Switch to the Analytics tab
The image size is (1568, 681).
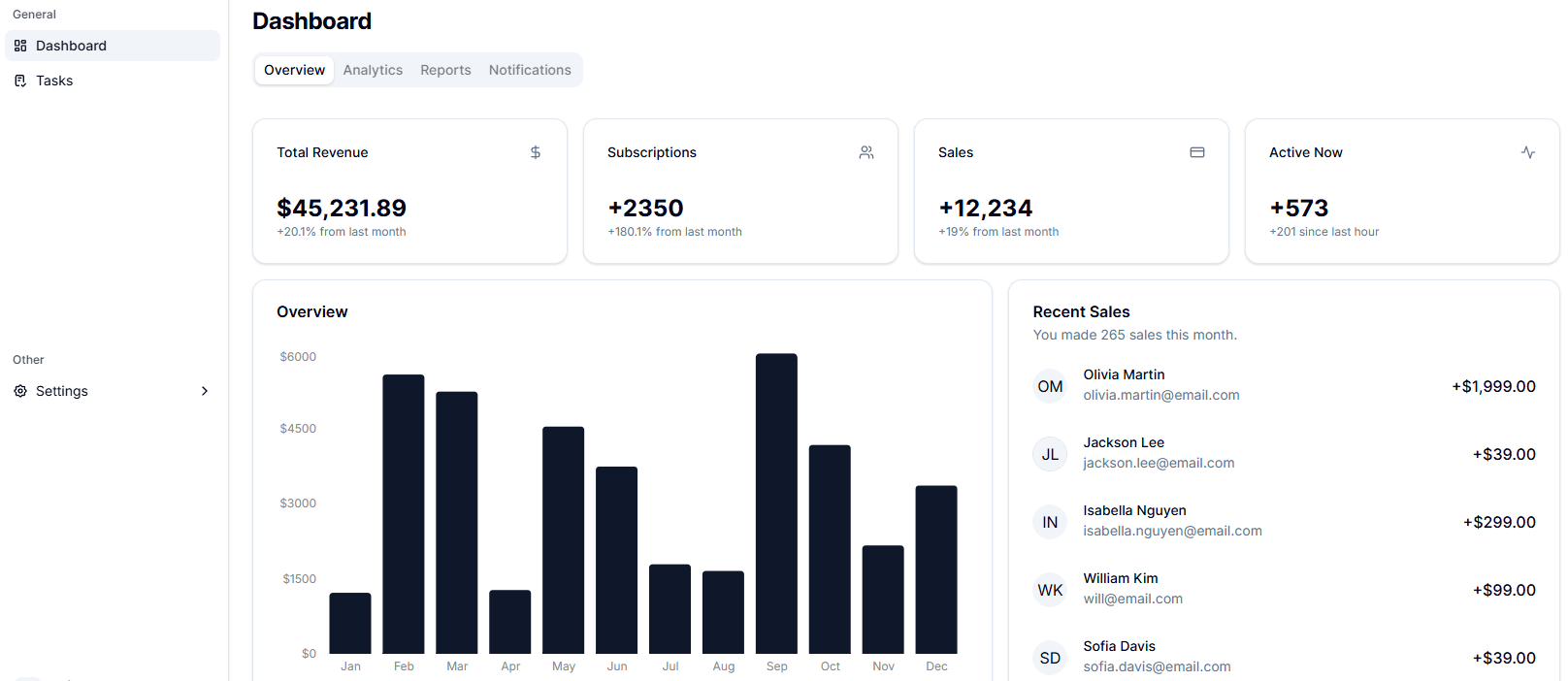pyautogui.click(x=373, y=70)
